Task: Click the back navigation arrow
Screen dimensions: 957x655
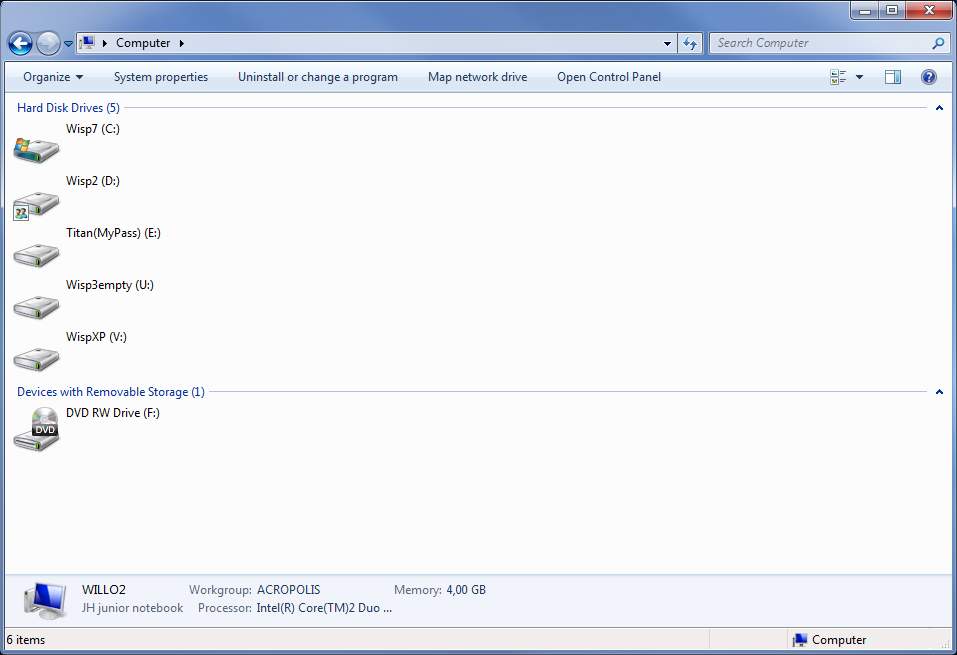Action: (19, 43)
